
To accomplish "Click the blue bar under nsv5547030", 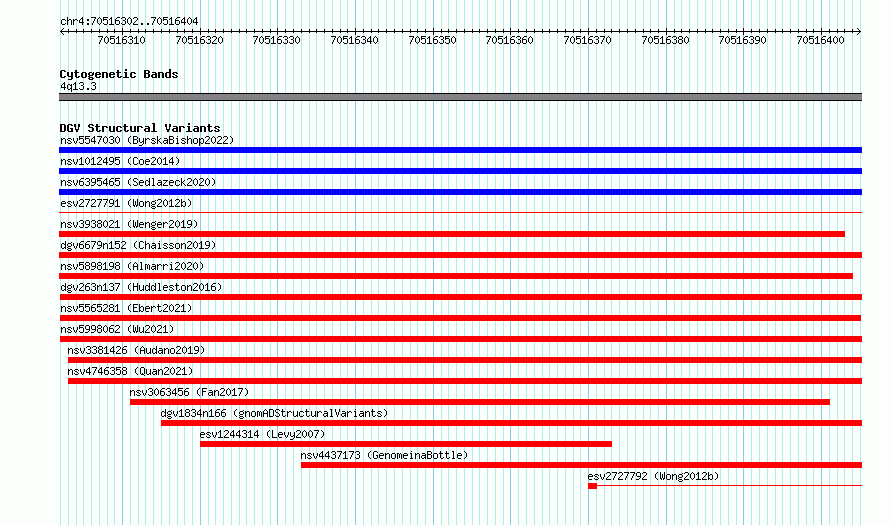I will pos(460,150).
